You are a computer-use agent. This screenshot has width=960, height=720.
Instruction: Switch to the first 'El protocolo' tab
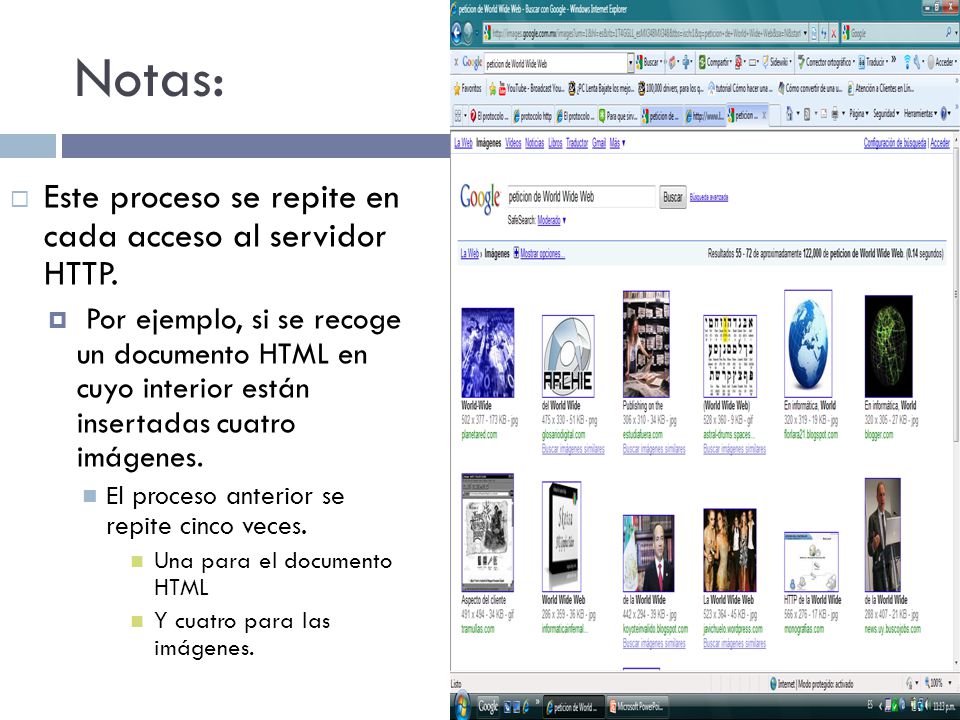[x=489, y=116]
